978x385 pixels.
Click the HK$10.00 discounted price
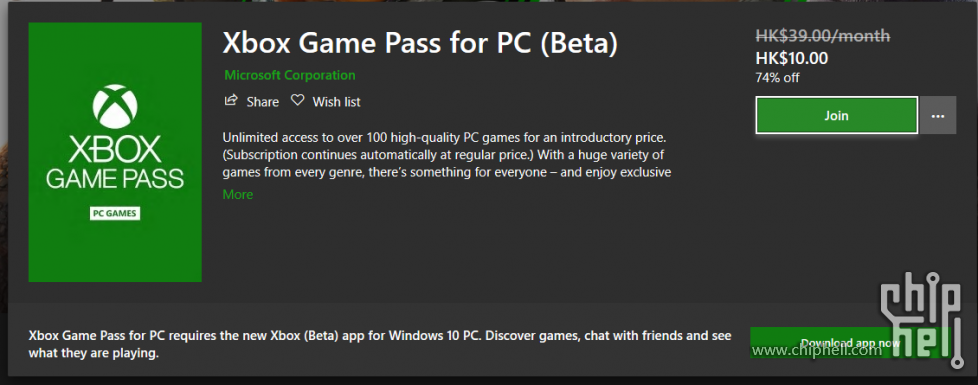pyautogui.click(x=792, y=59)
